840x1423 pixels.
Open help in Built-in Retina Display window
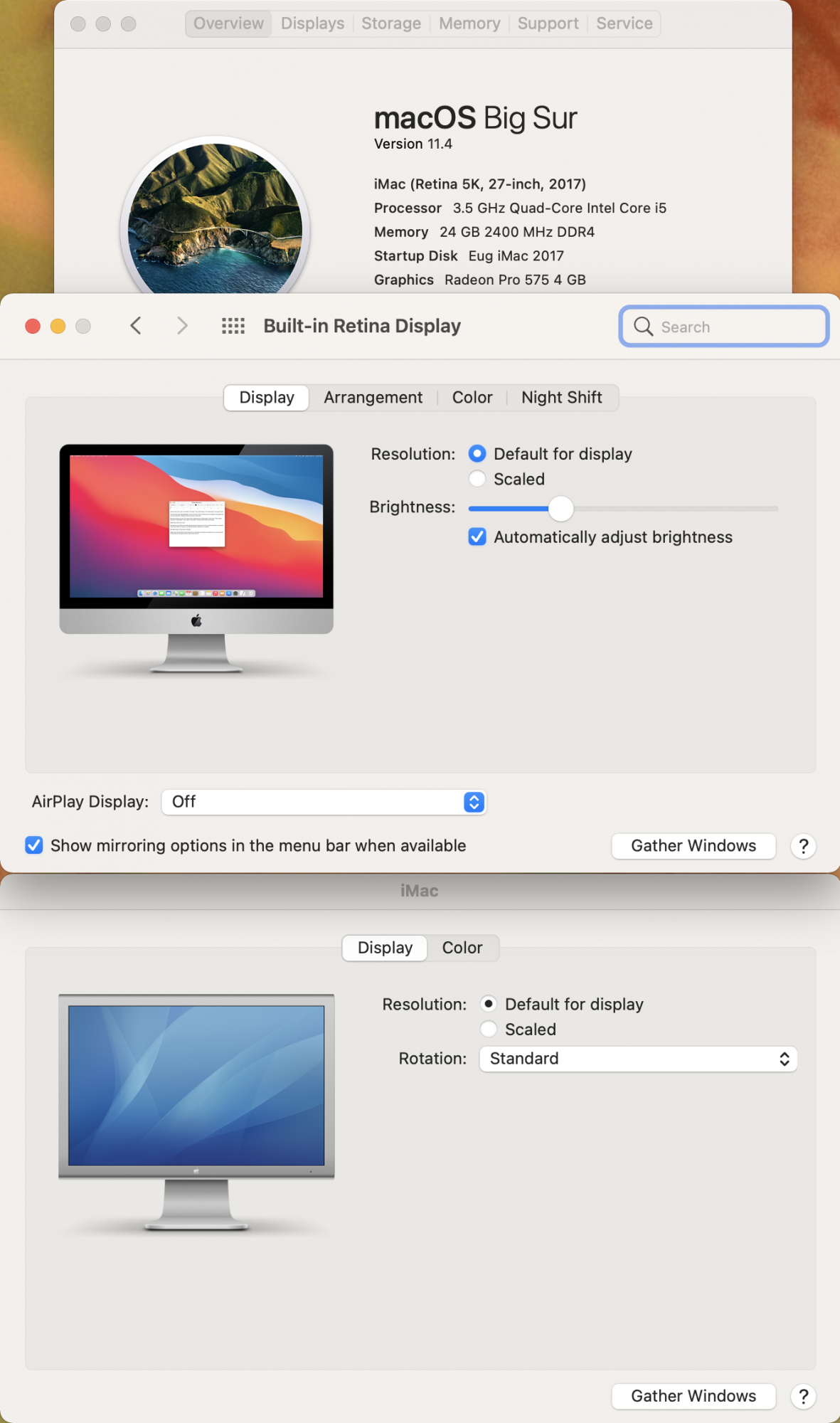pos(803,846)
